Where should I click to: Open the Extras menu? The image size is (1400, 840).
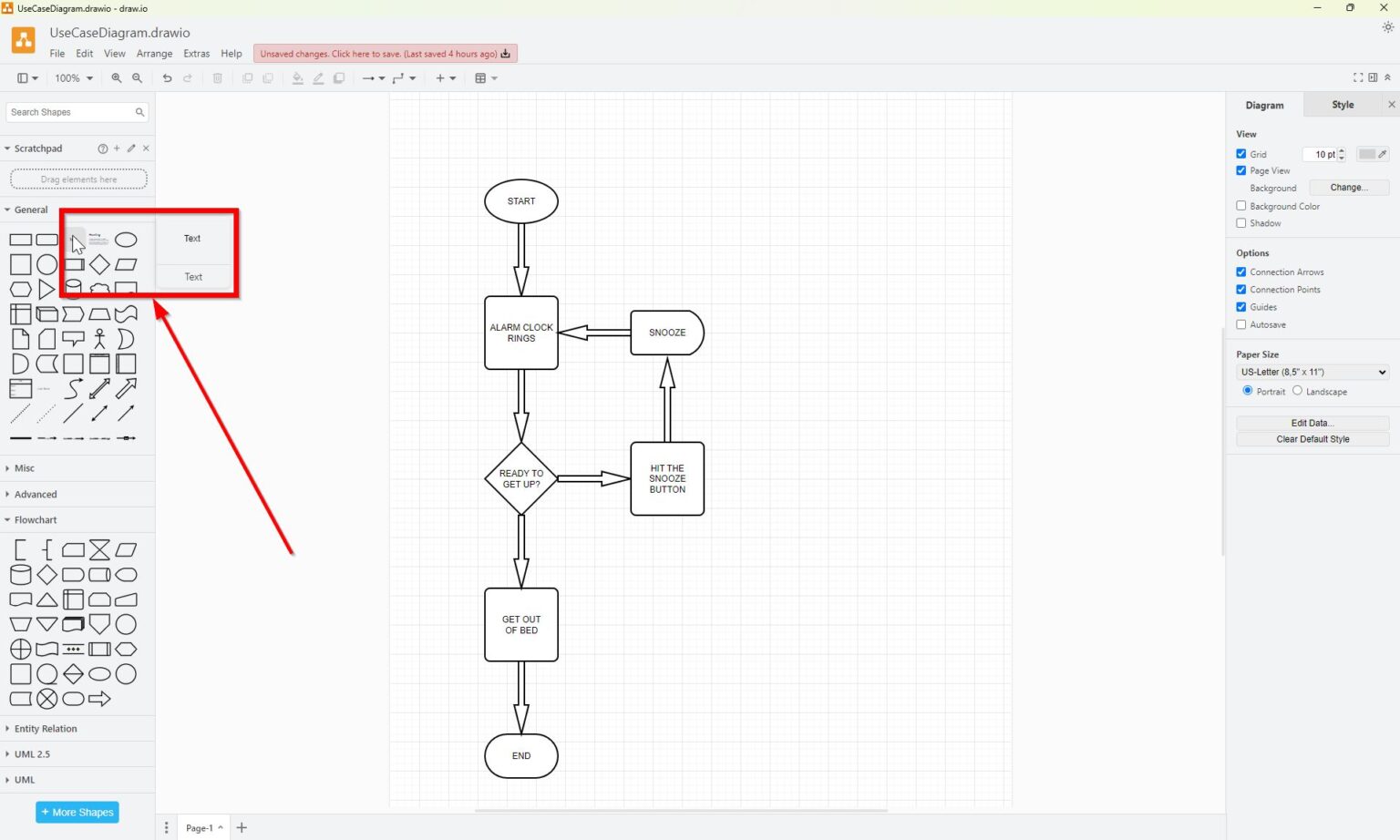(x=196, y=53)
